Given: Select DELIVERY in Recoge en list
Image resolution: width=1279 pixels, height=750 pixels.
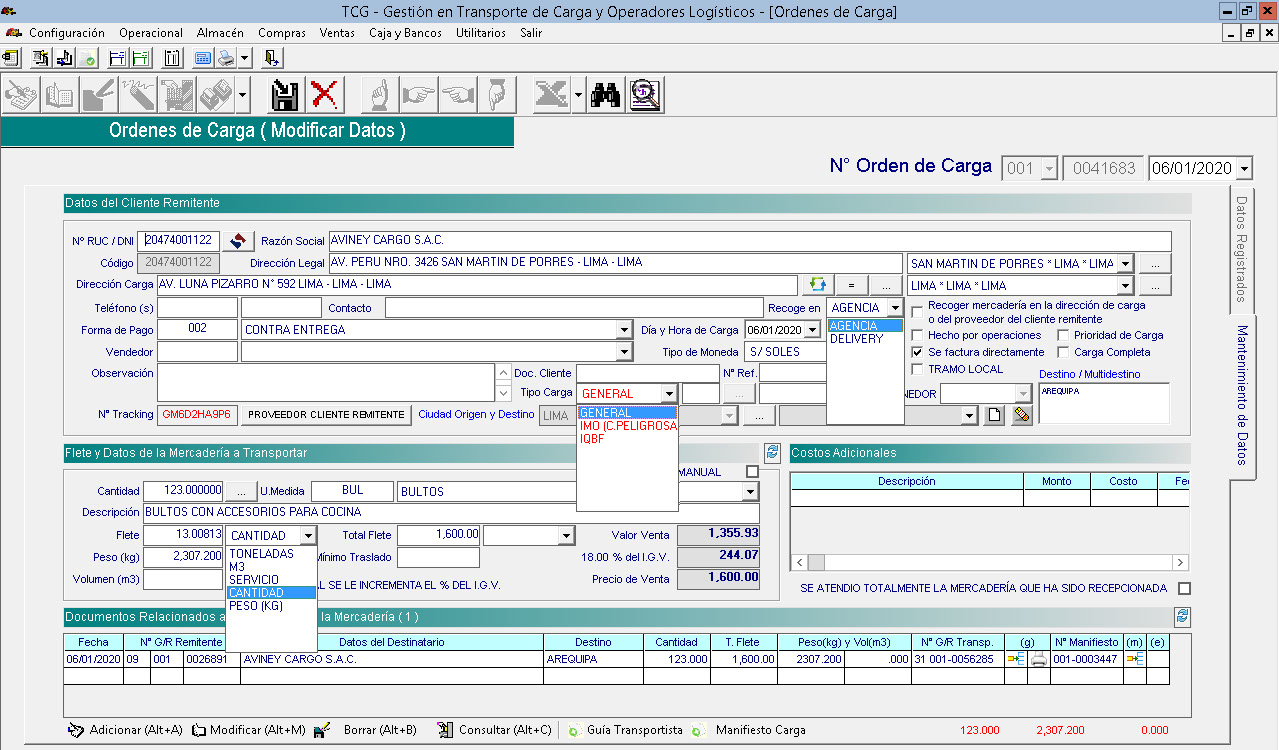Looking at the screenshot, I should (x=856, y=339).
